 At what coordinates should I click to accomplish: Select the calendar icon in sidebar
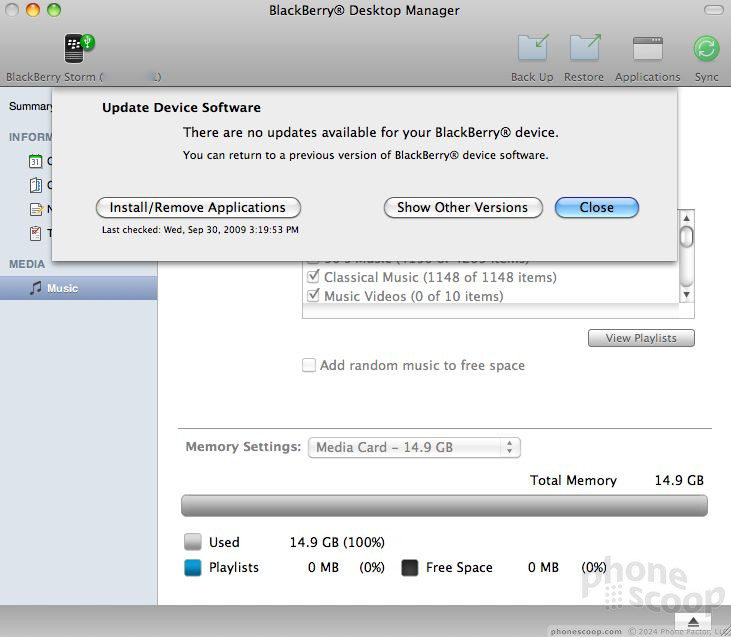tap(35, 161)
